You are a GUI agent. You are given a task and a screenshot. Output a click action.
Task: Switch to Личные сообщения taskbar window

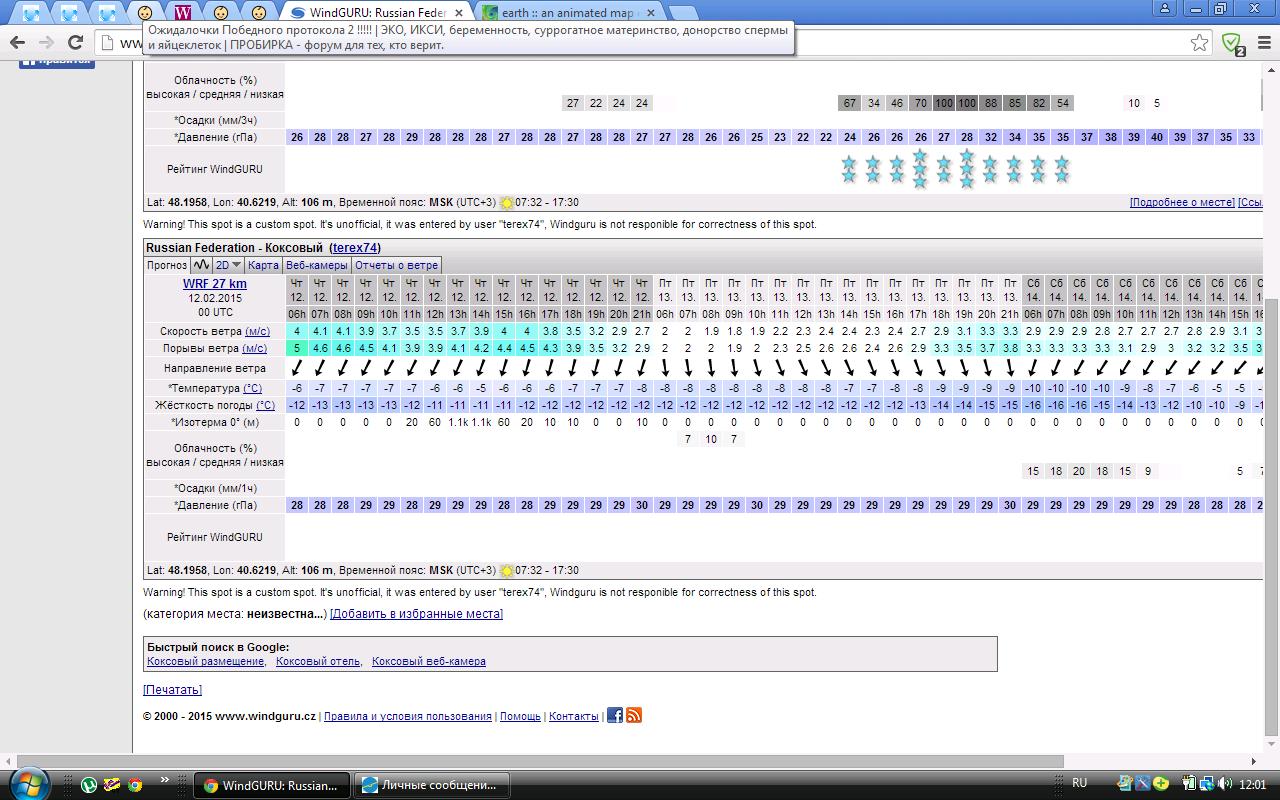(432, 785)
